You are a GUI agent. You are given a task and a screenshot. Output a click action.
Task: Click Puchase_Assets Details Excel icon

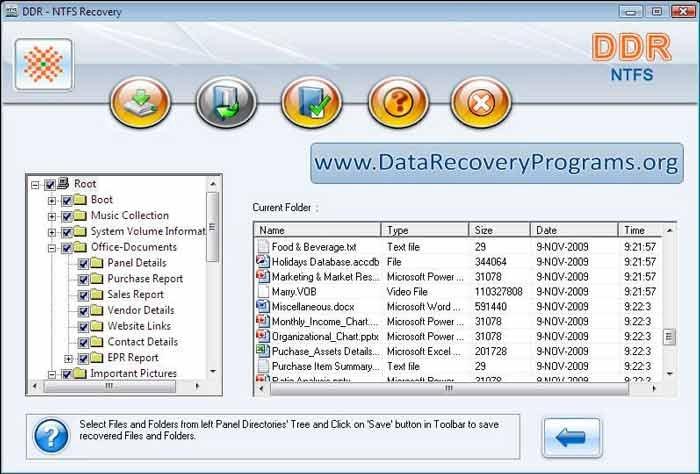click(x=263, y=351)
